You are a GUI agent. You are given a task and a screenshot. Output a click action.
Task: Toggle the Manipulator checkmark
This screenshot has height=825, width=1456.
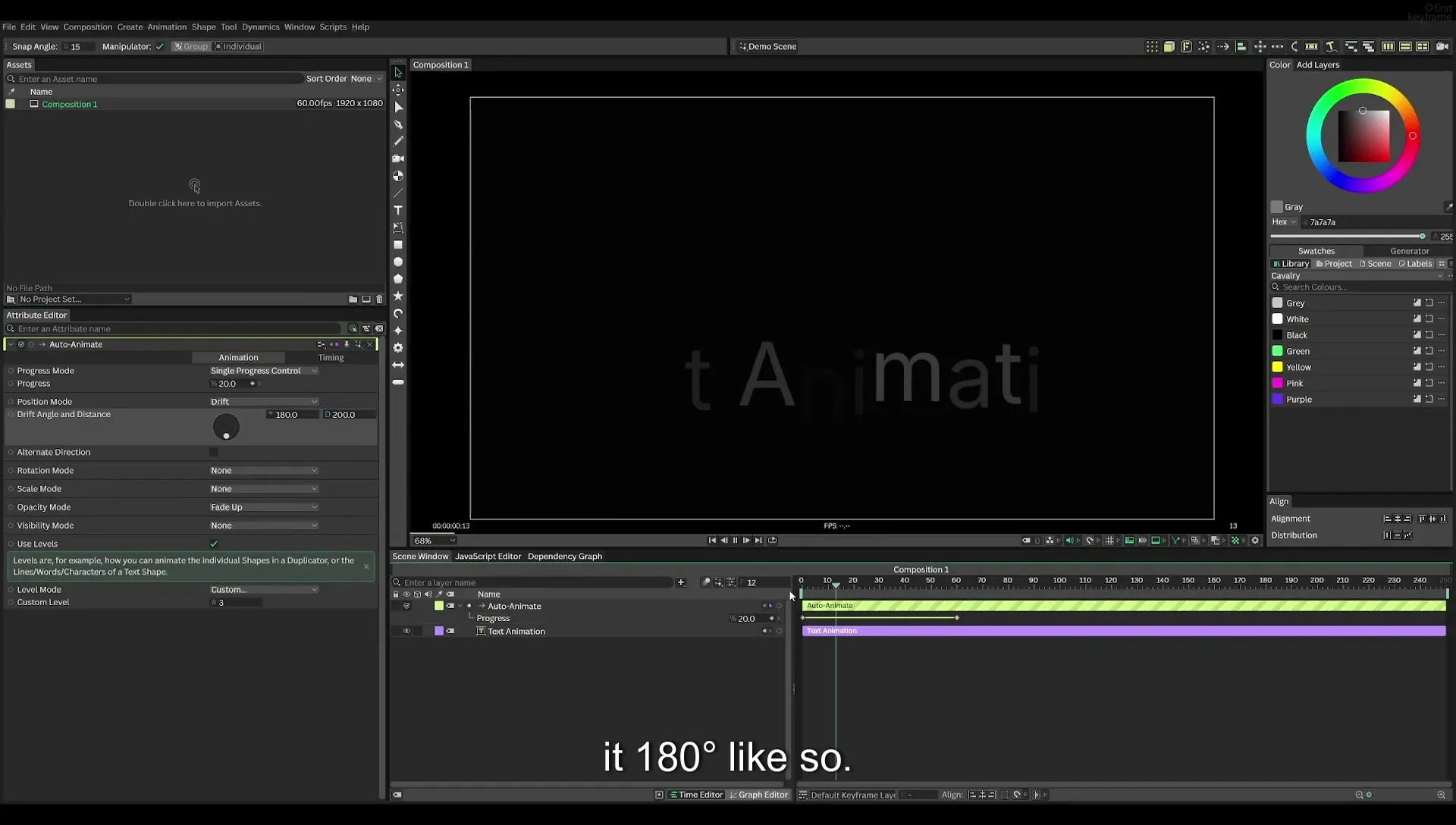160,46
